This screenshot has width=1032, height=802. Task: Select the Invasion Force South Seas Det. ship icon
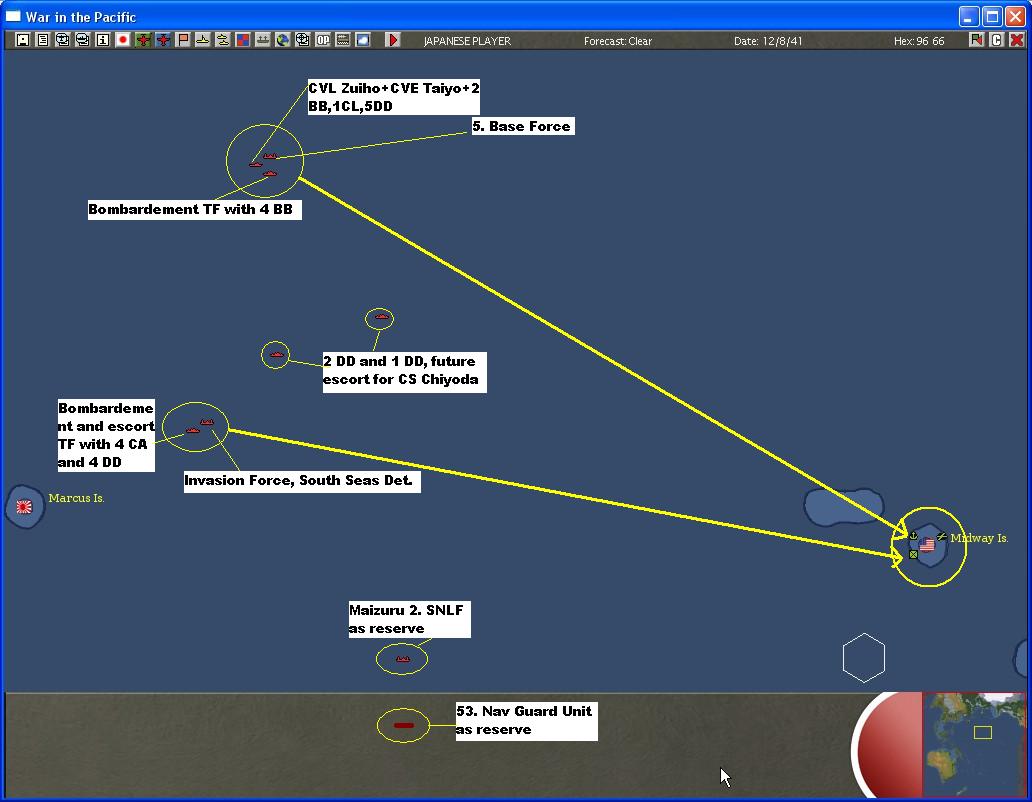pos(207,422)
